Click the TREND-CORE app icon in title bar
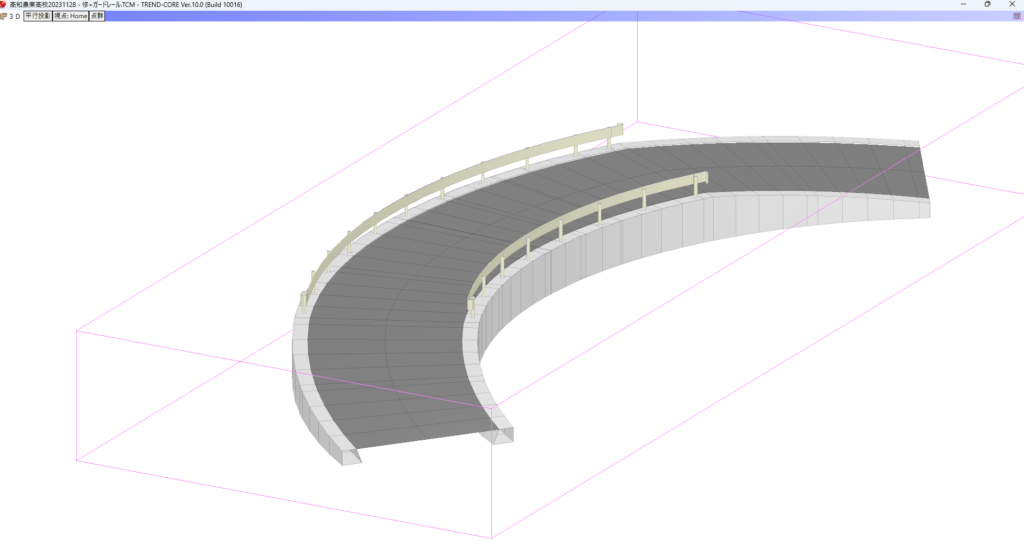This screenshot has height=549, width=1024. 4,4
